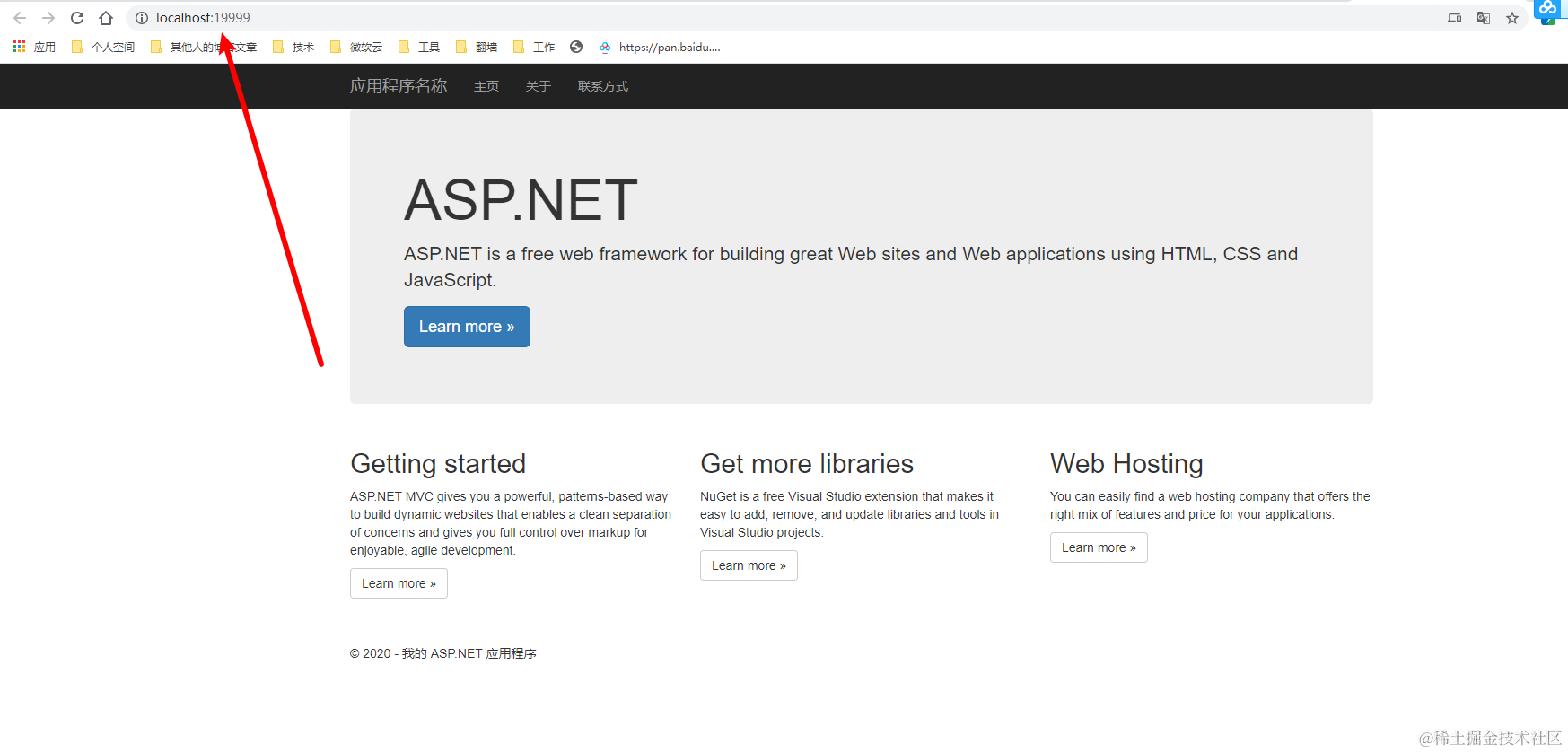This screenshot has height=753, width=1568.
Task: Click the Web Hosting heading
Action: tap(1126, 464)
